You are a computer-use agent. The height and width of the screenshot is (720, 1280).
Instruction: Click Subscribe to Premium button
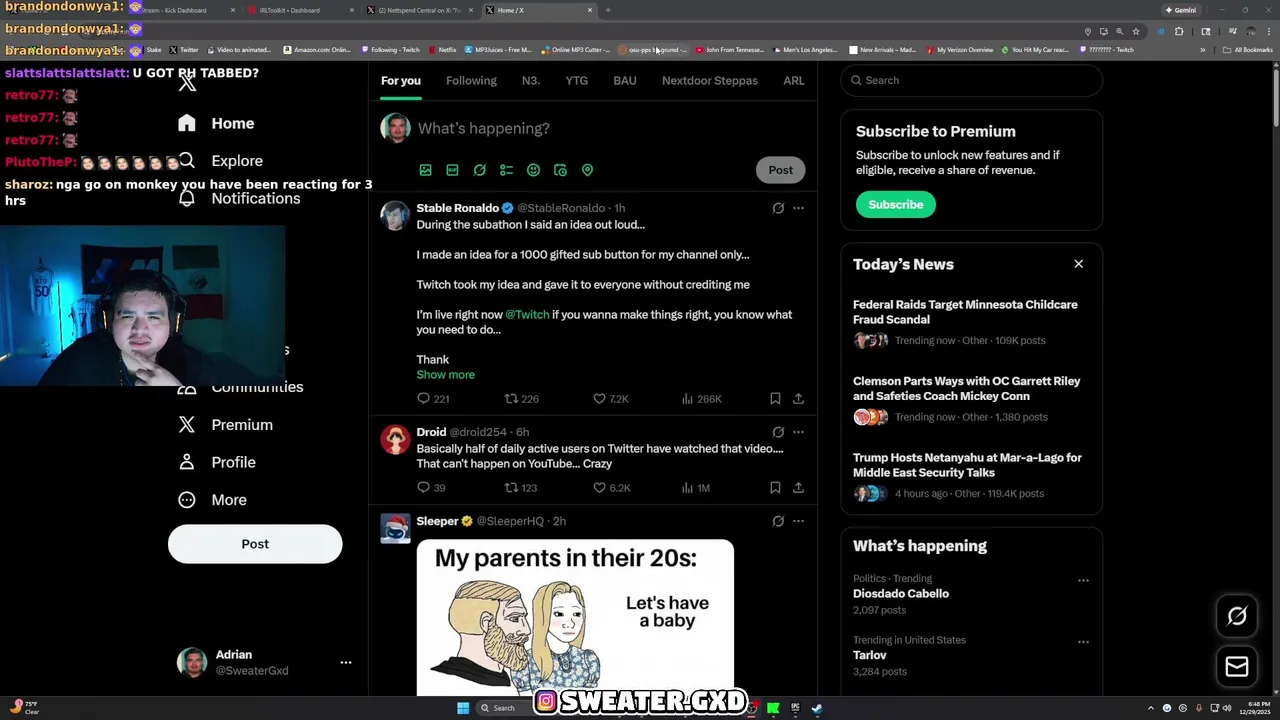pos(895,204)
